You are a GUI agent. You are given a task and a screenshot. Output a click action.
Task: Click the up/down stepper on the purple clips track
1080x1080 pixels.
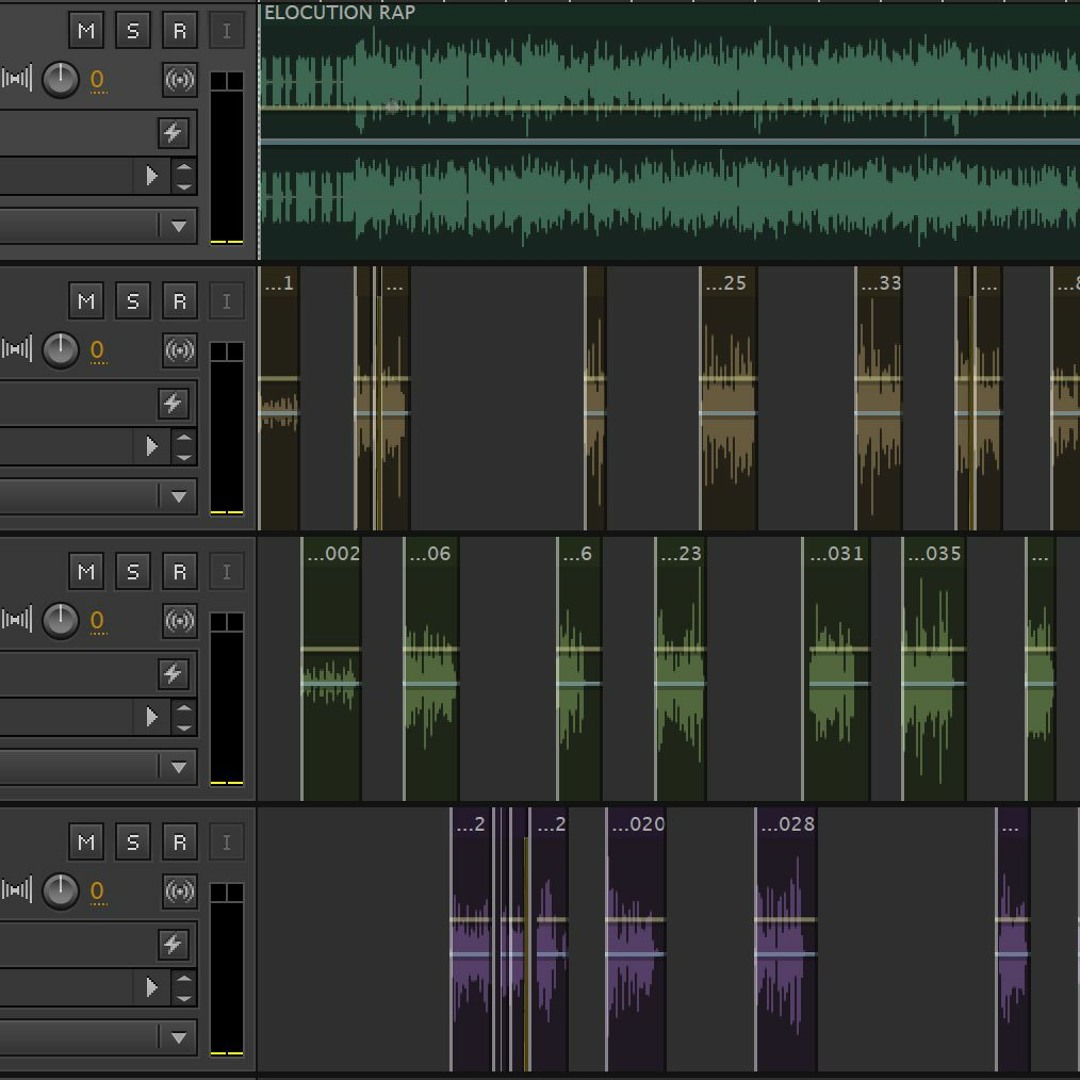(x=184, y=987)
